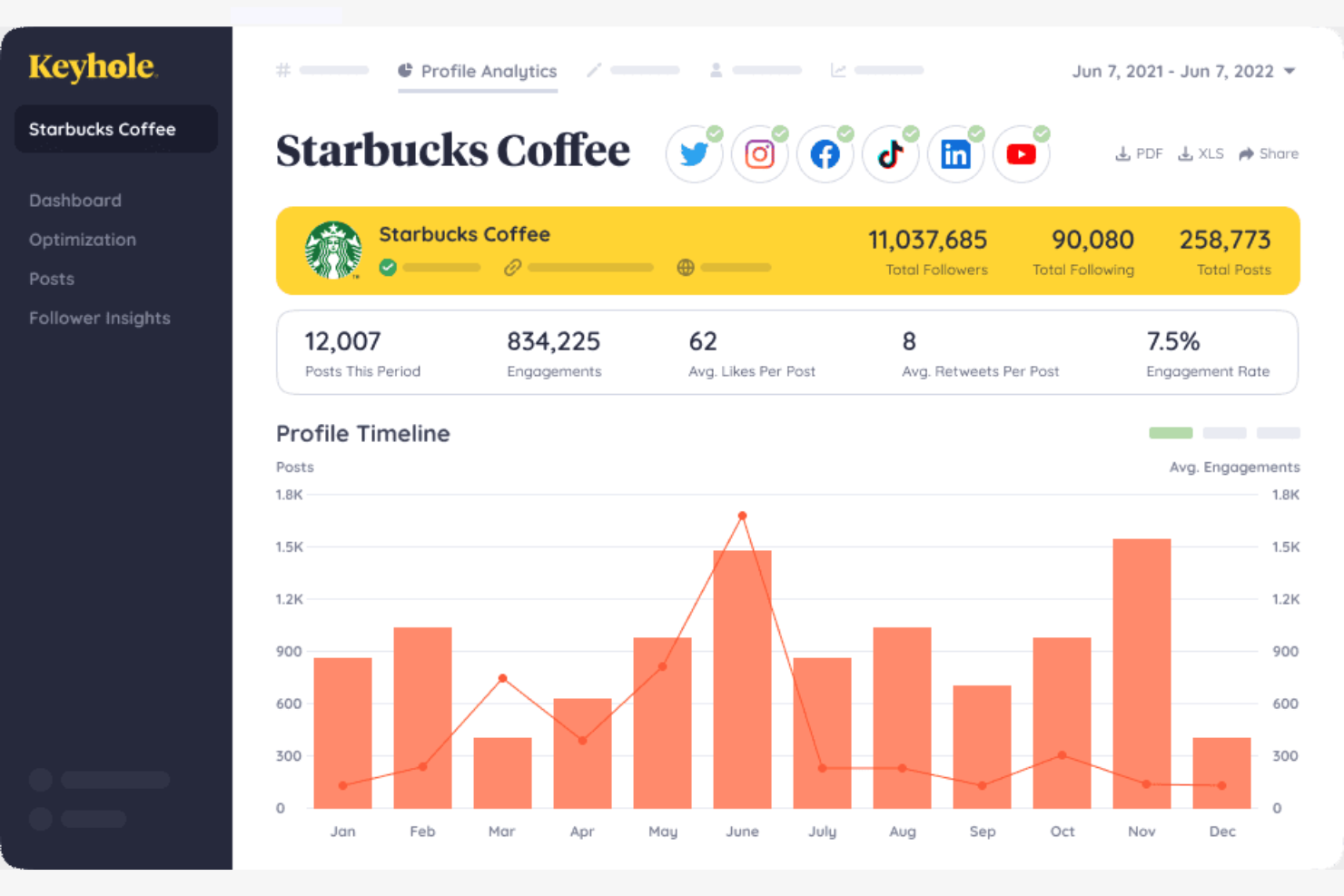This screenshot has width=1344, height=896.
Task: Open the Twitter profile icon
Action: [694, 154]
